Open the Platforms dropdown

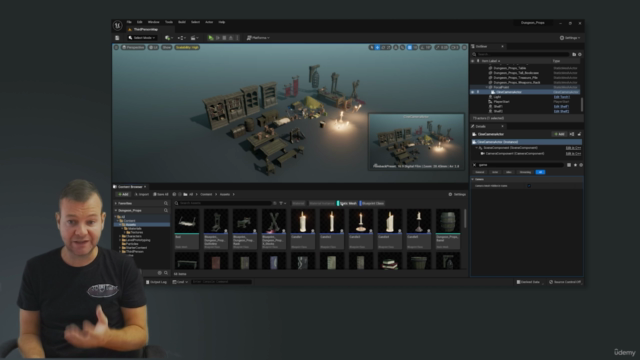click(x=258, y=38)
